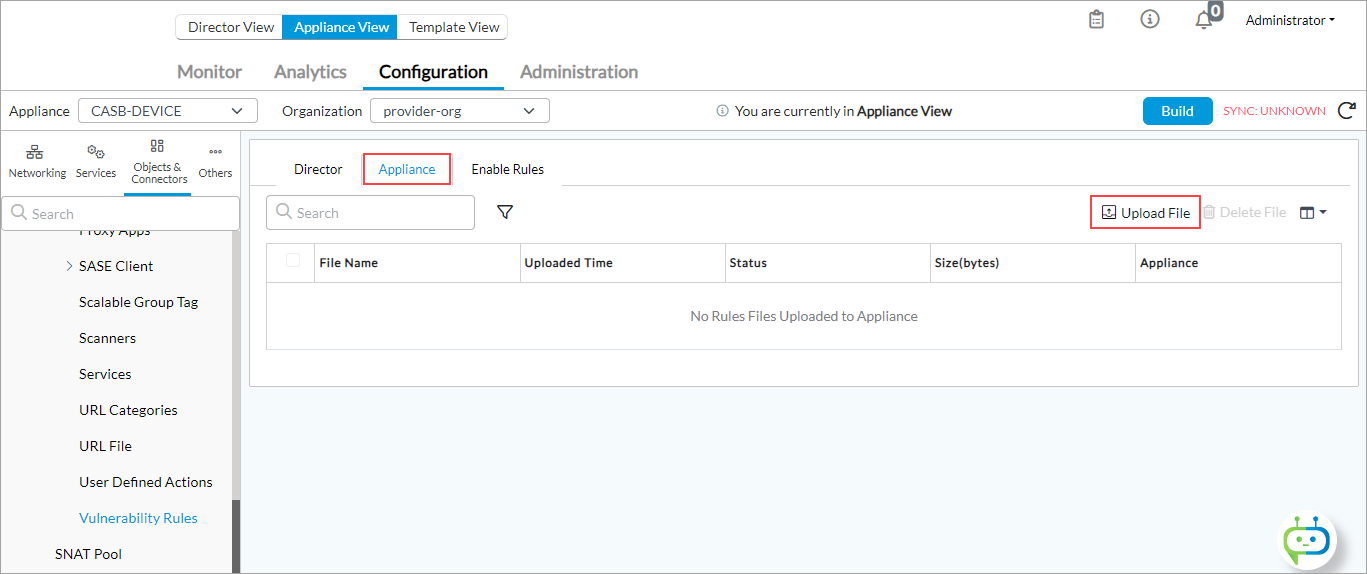Open the notifications bell icon
1367x574 pixels.
(x=1204, y=20)
